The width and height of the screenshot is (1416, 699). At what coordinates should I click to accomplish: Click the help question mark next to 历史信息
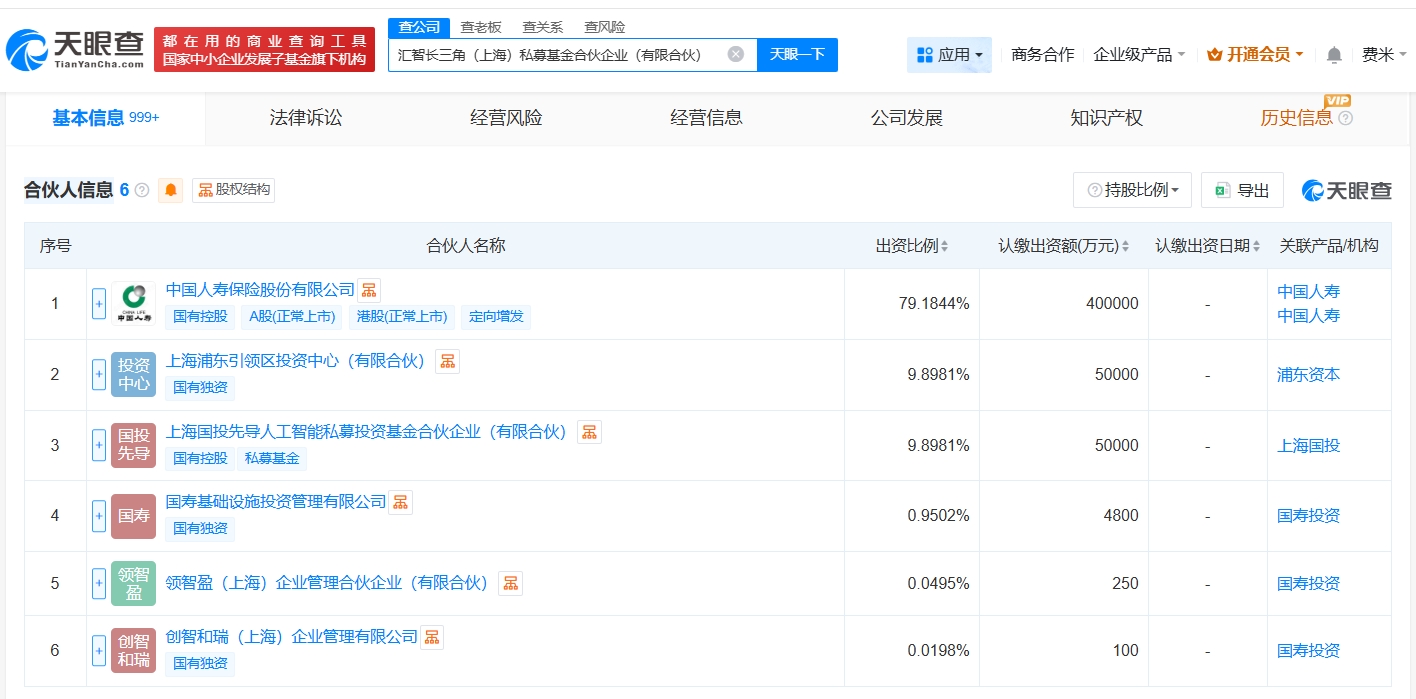[x=1345, y=118]
